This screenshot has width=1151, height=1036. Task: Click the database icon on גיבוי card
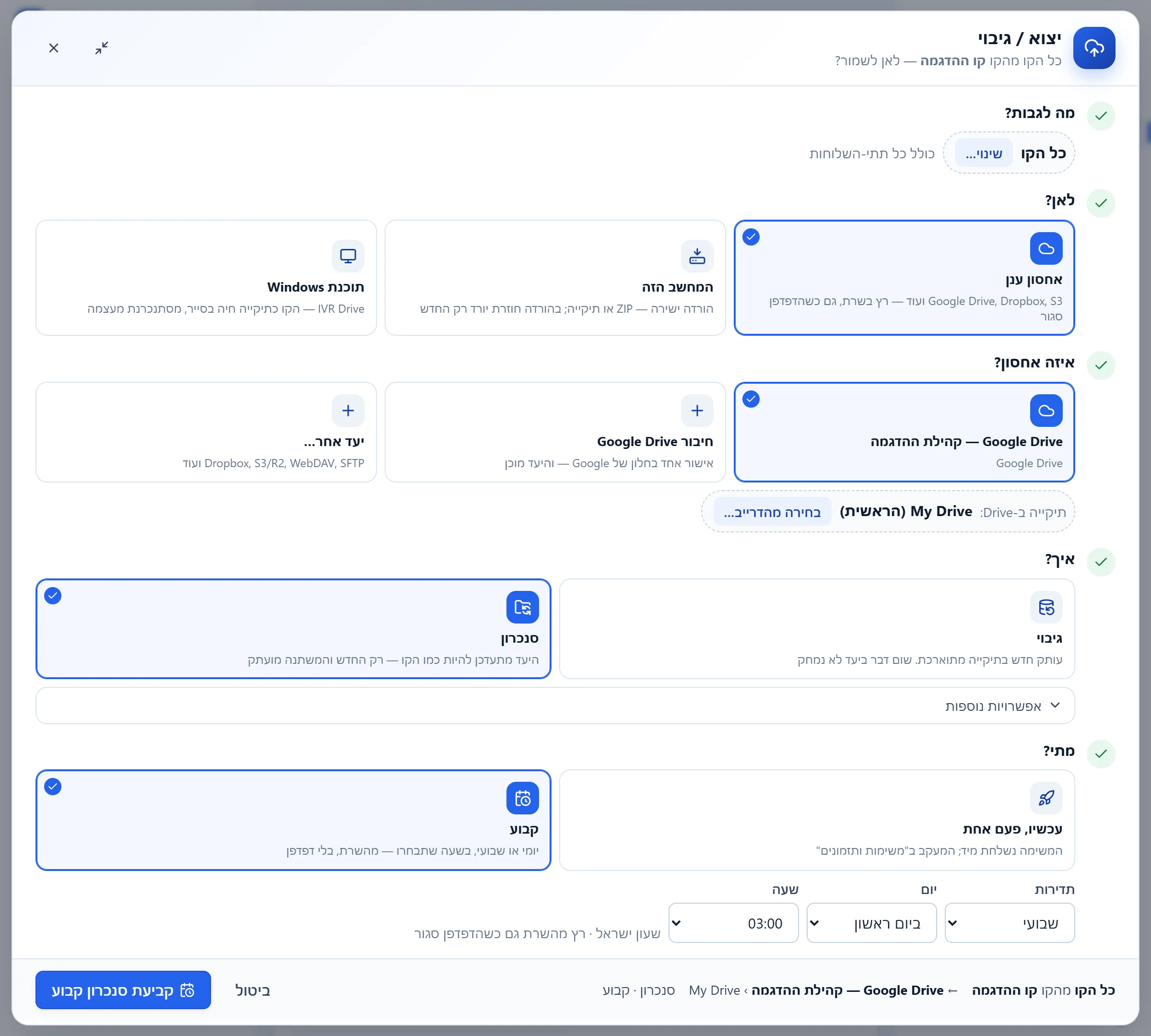1045,607
